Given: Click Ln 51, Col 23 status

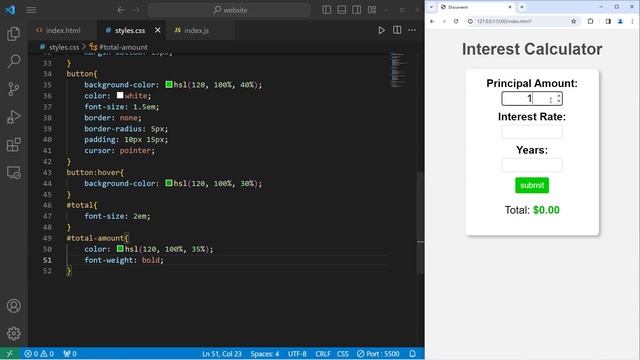Looking at the screenshot, I should pos(222,353).
